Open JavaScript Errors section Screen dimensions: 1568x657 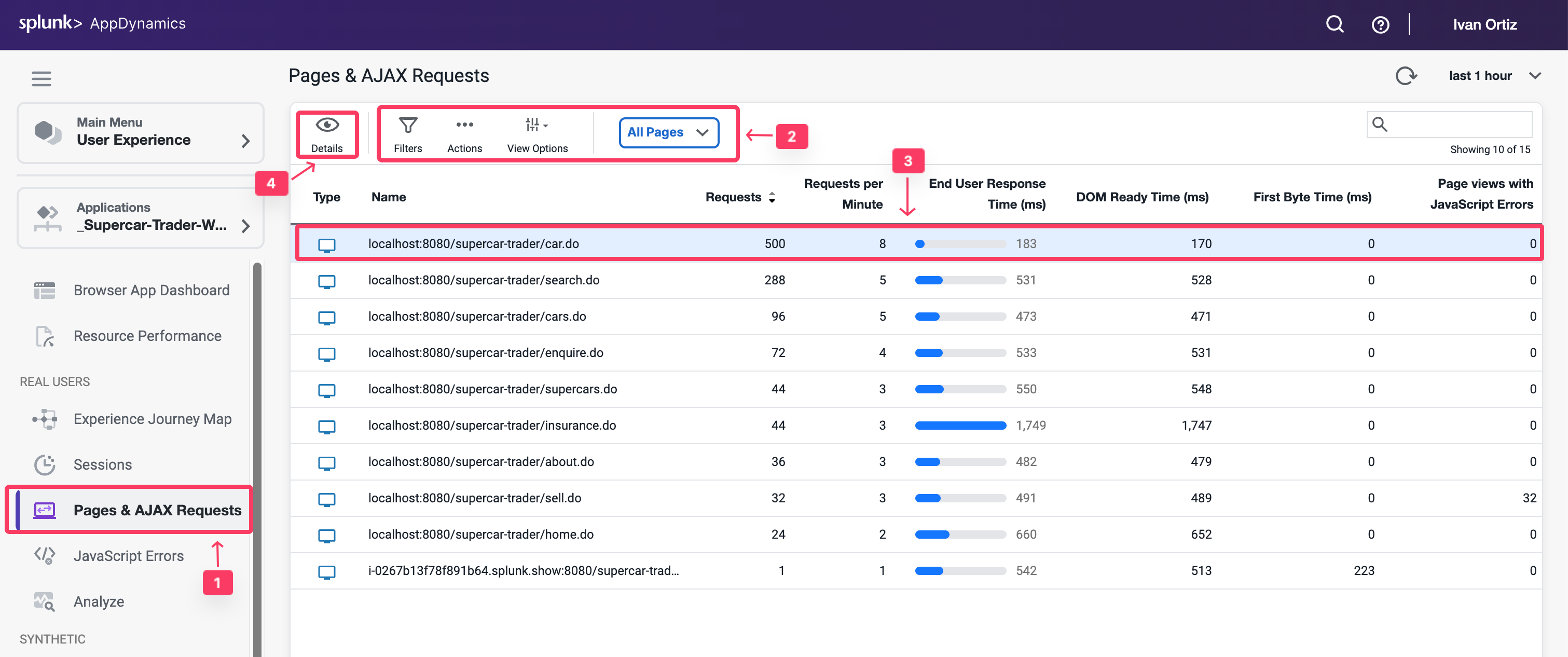(x=129, y=556)
